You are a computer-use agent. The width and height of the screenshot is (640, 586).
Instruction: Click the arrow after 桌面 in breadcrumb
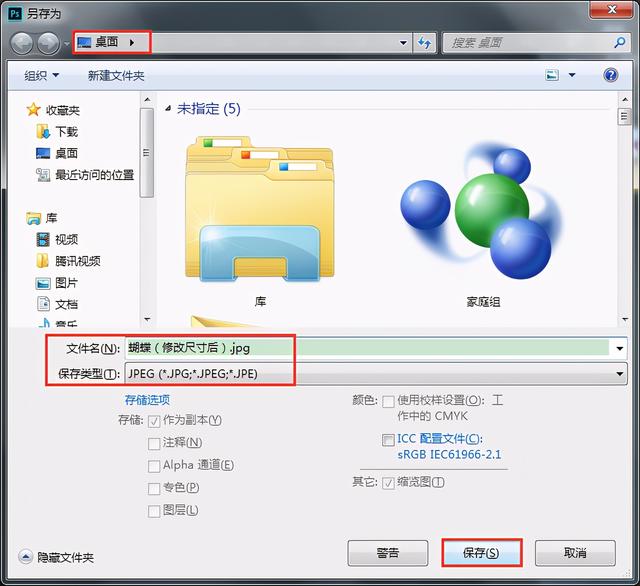point(131,42)
